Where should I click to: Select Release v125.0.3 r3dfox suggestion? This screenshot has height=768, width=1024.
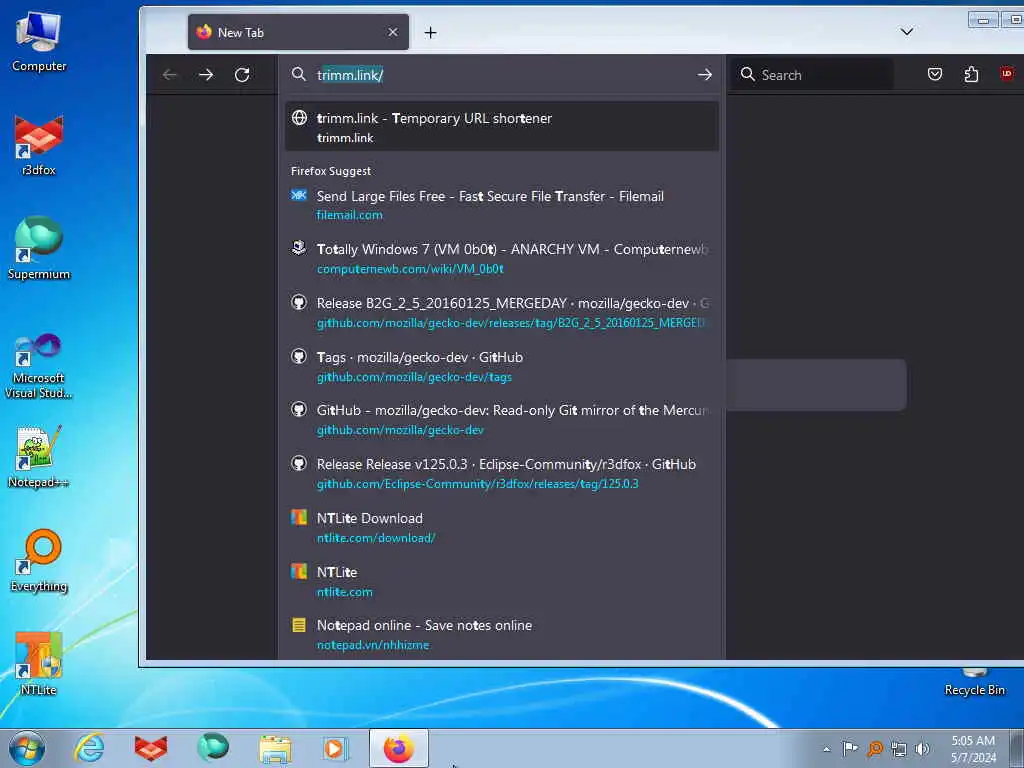tap(502, 473)
